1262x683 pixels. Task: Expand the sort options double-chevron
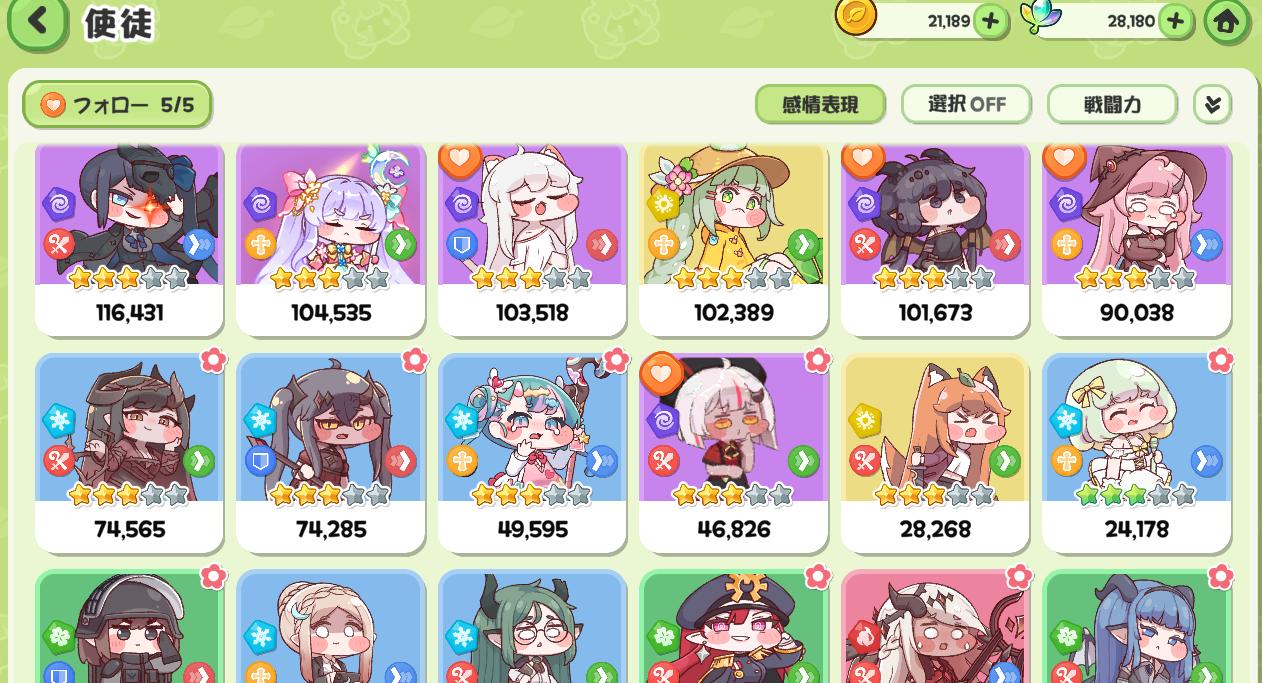tap(1212, 104)
